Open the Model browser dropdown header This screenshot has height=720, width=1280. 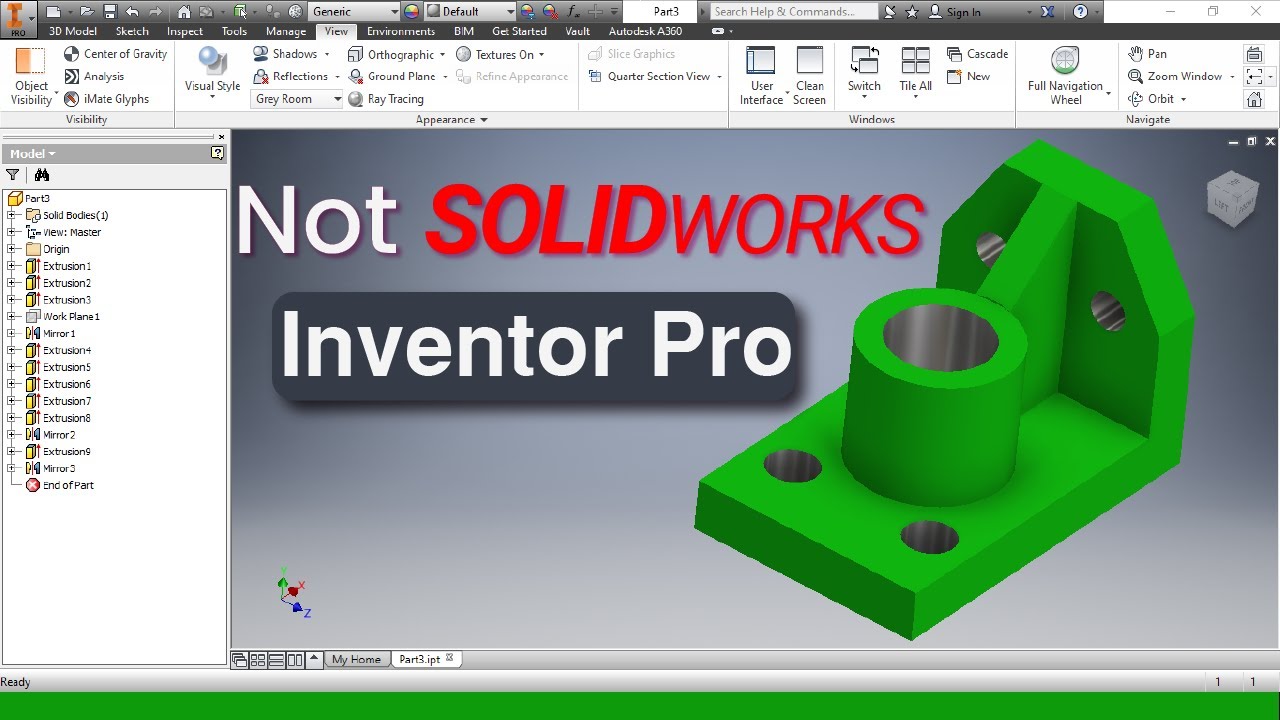coord(32,154)
